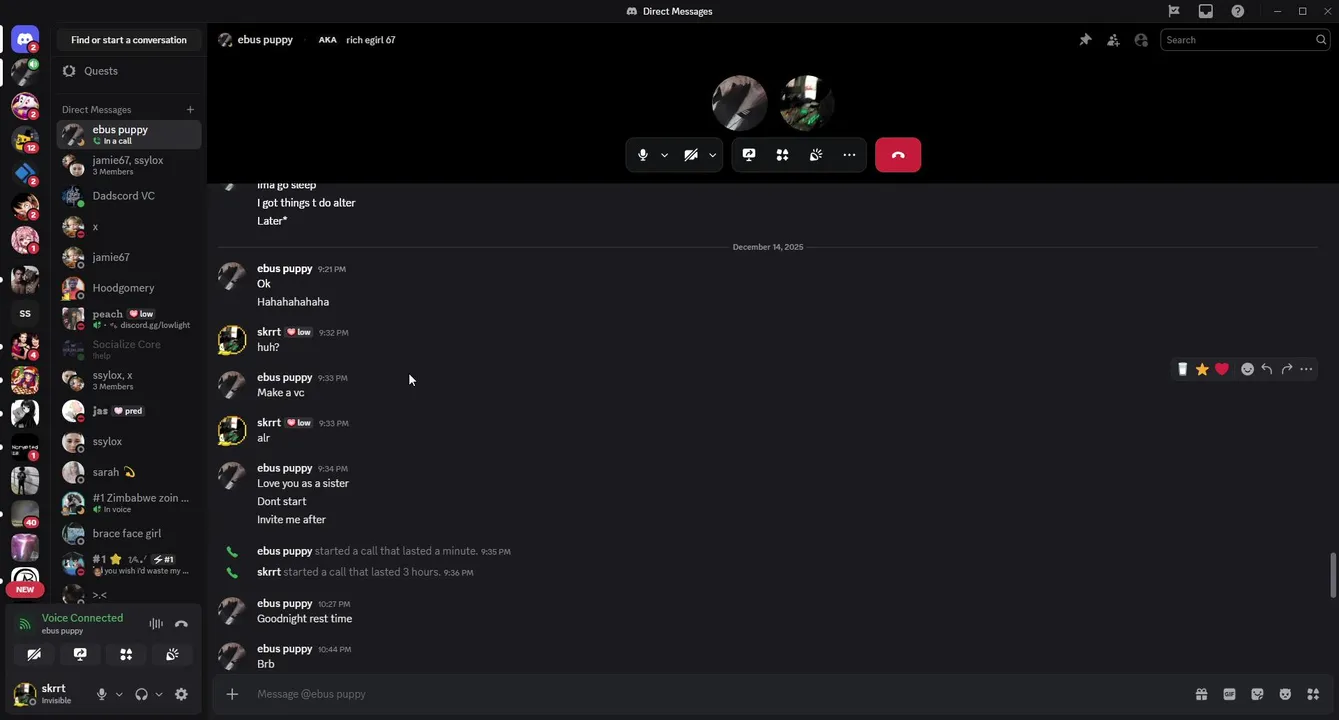Screen dimensions: 1339x720
Task: Open the sticker picker
Action: pos(1257,694)
